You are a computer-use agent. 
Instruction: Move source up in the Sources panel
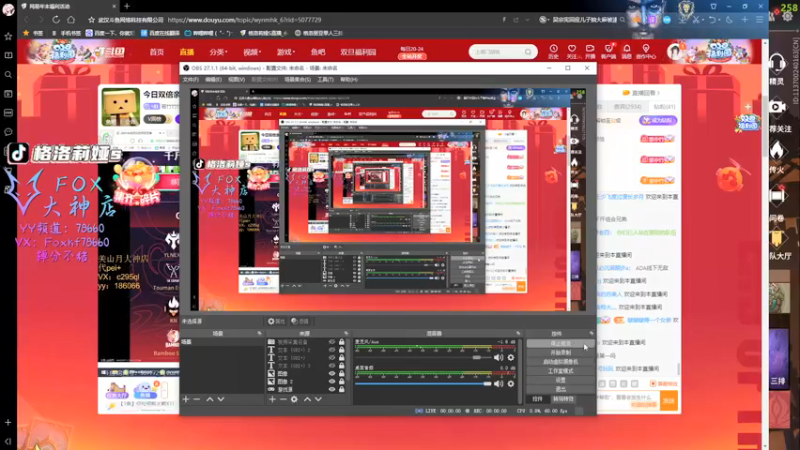[307, 399]
